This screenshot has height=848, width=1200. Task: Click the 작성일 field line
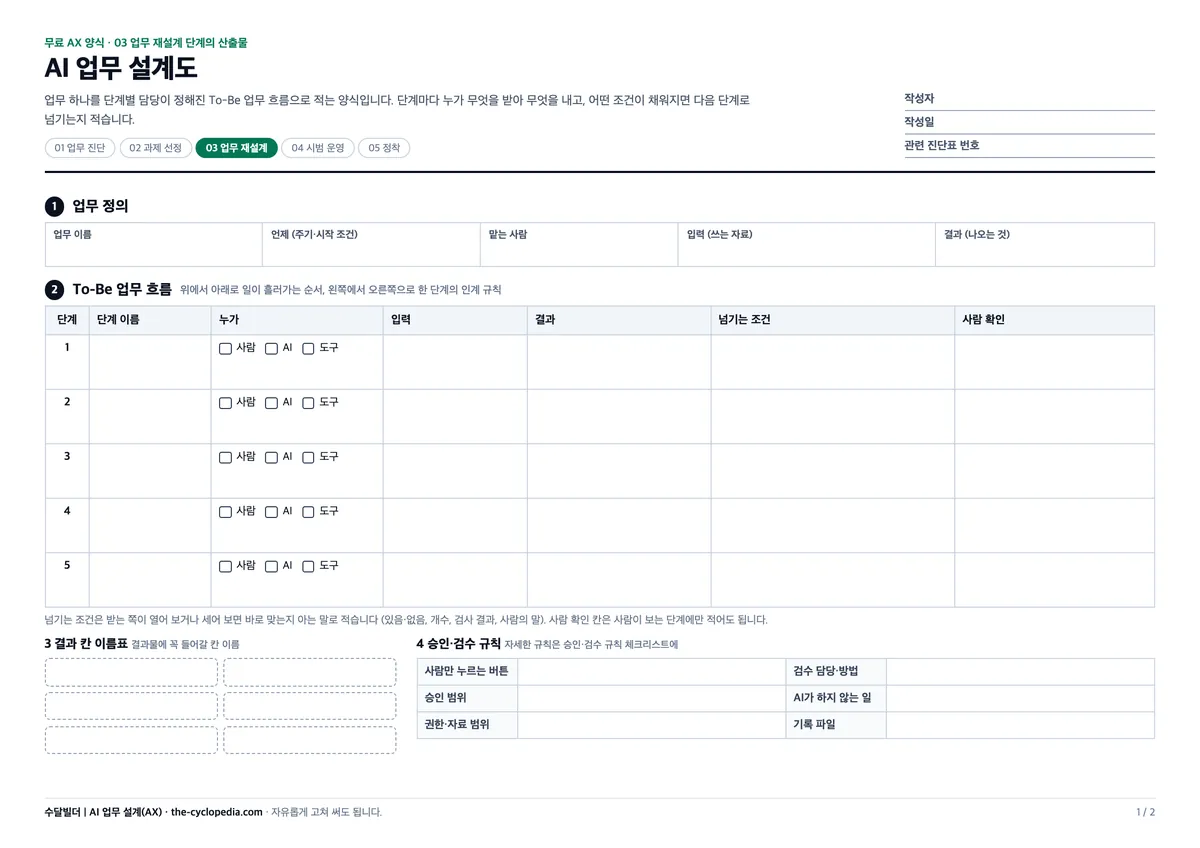tap(1029, 122)
